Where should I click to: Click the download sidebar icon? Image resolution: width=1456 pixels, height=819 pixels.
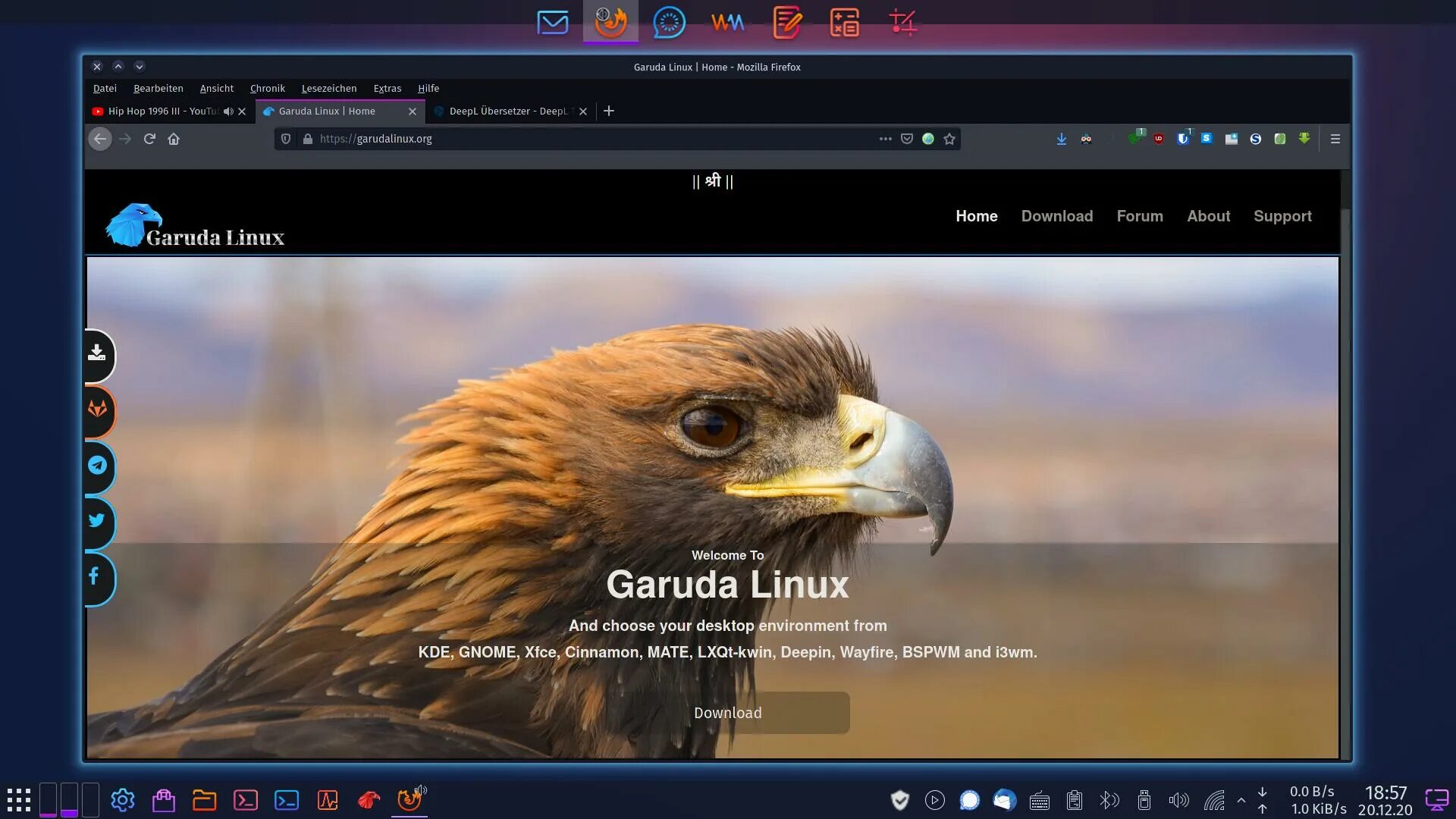click(97, 353)
